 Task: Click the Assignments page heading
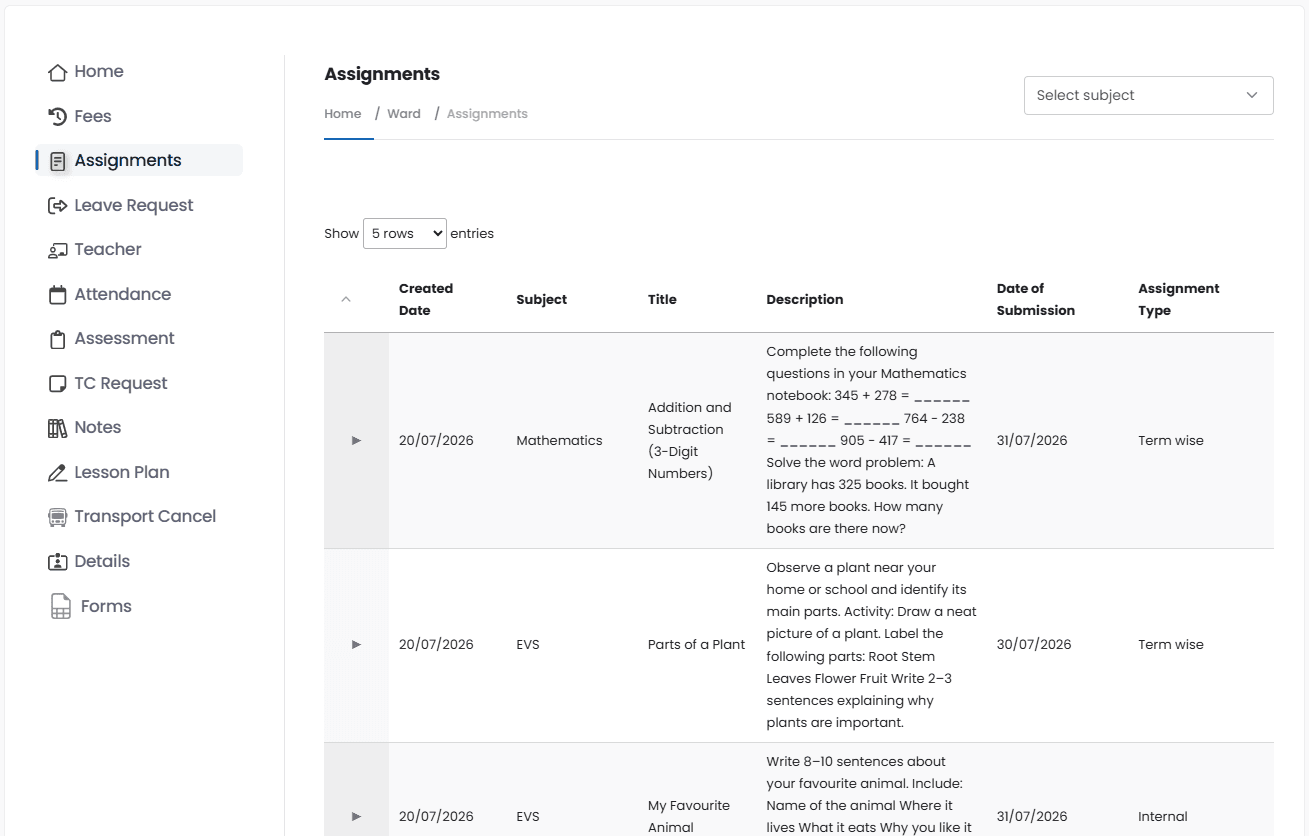point(382,74)
